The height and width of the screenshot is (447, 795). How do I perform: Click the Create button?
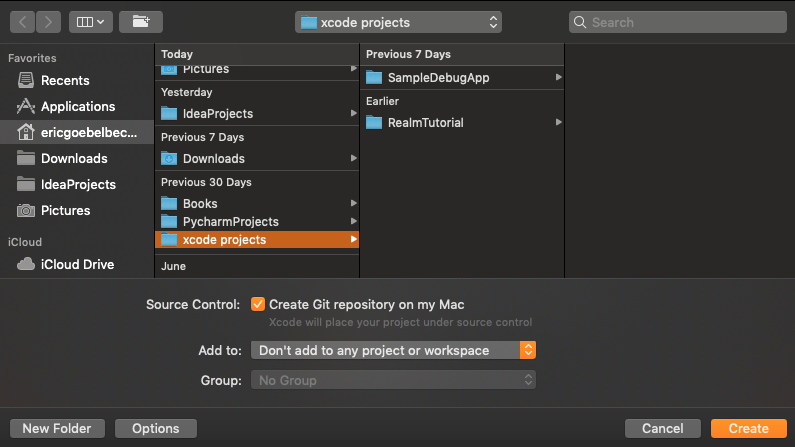(749, 428)
